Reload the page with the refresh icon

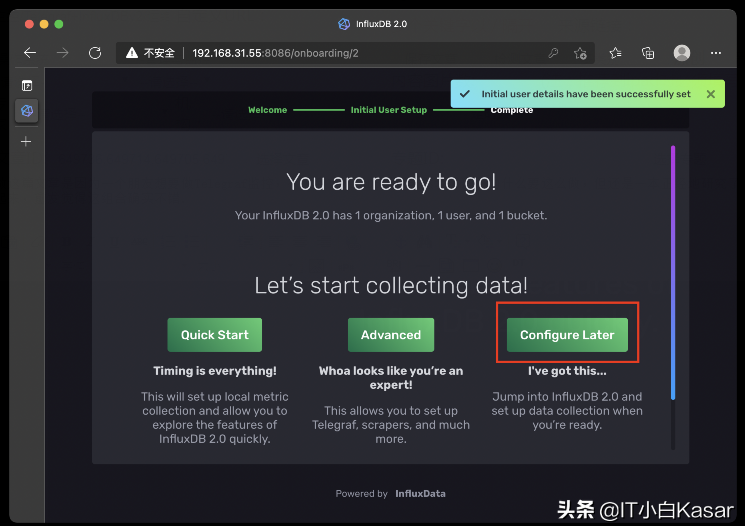coord(95,53)
